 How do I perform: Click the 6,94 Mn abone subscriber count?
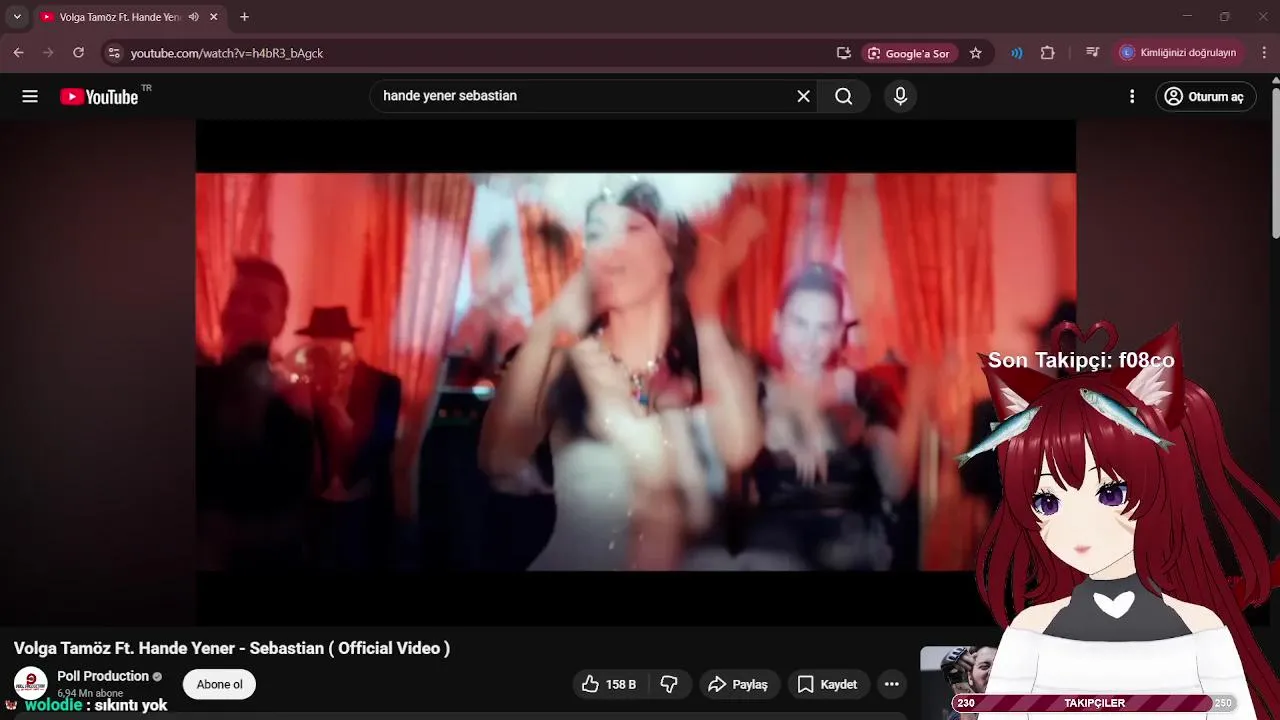point(90,693)
